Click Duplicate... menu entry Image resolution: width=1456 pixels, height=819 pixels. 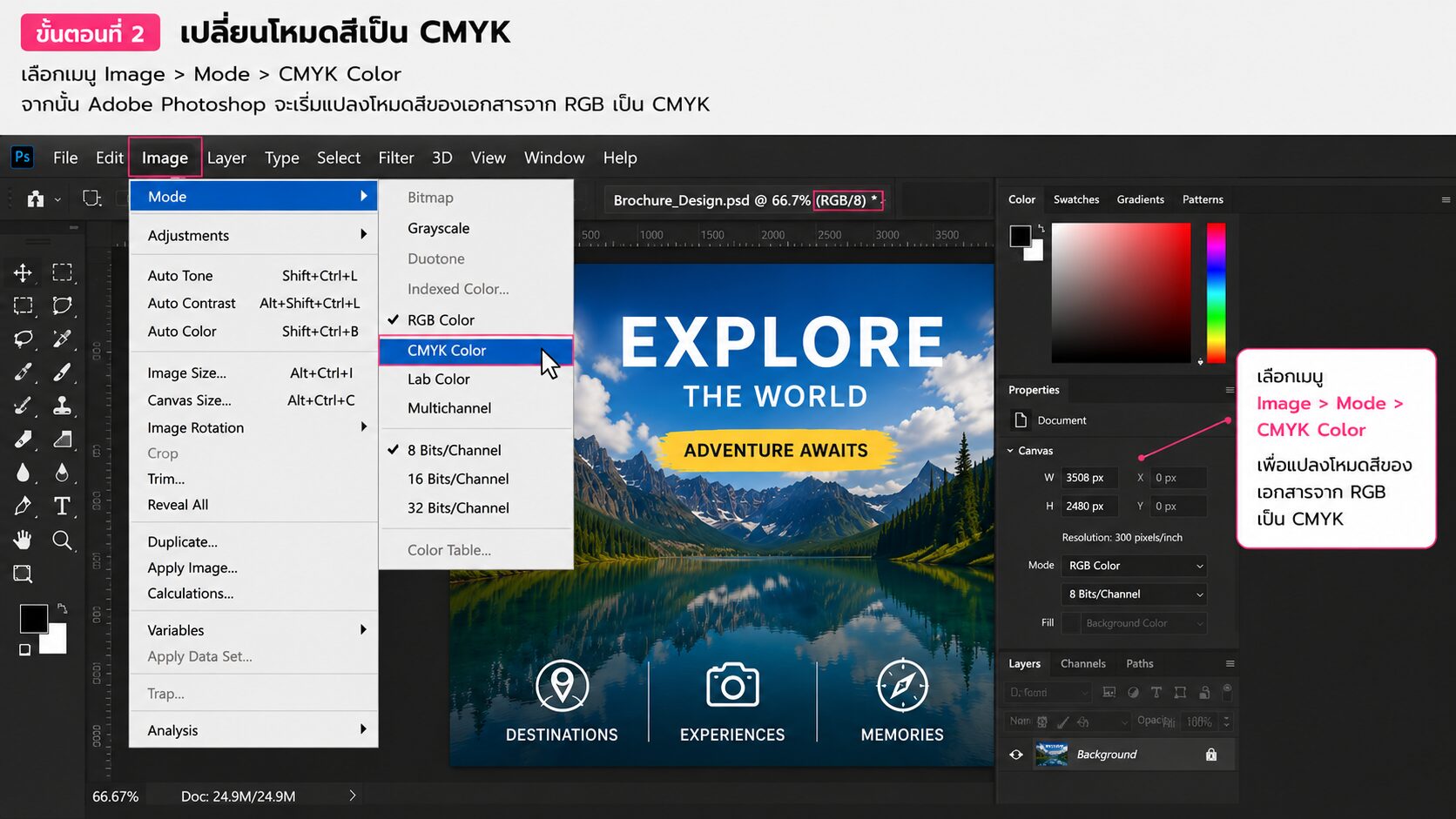point(253,541)
